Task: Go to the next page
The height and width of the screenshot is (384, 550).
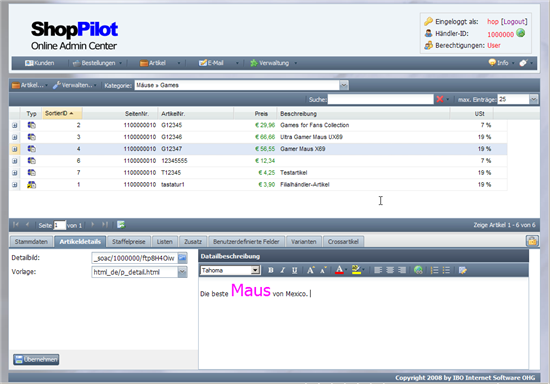Action: coord(93,225)
